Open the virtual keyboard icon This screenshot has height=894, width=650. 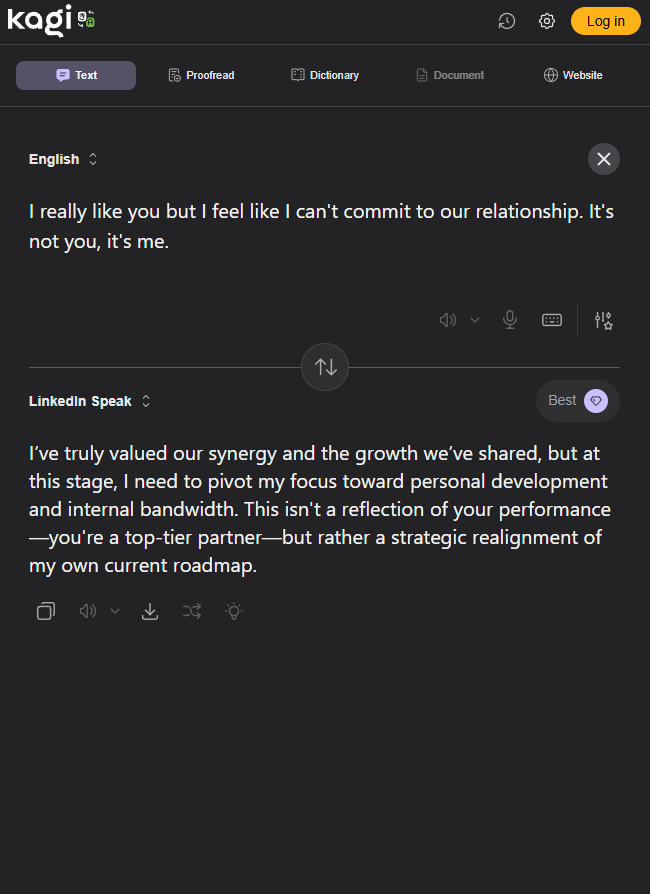point(552,320)
